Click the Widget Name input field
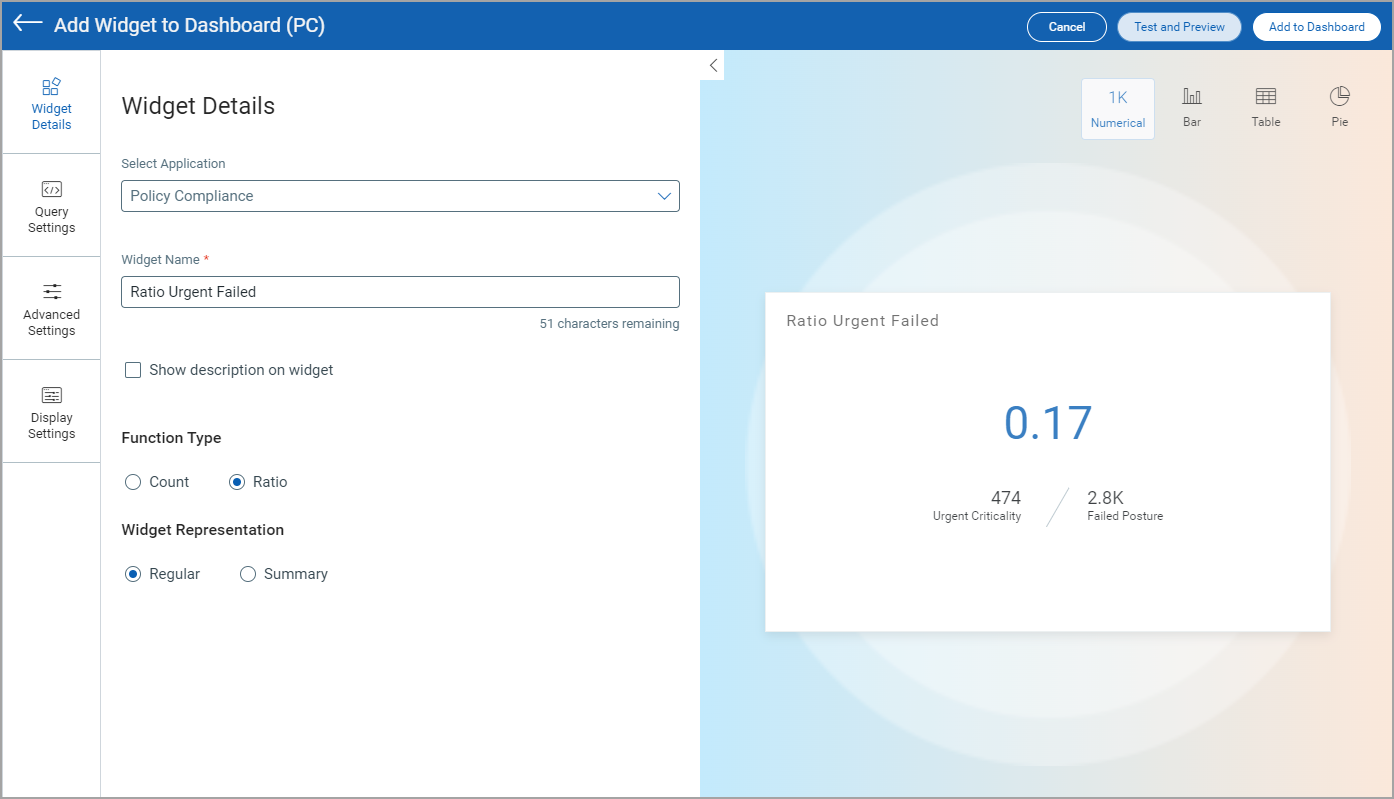This screenshot has height=799, width=1394. pos(400,291)
